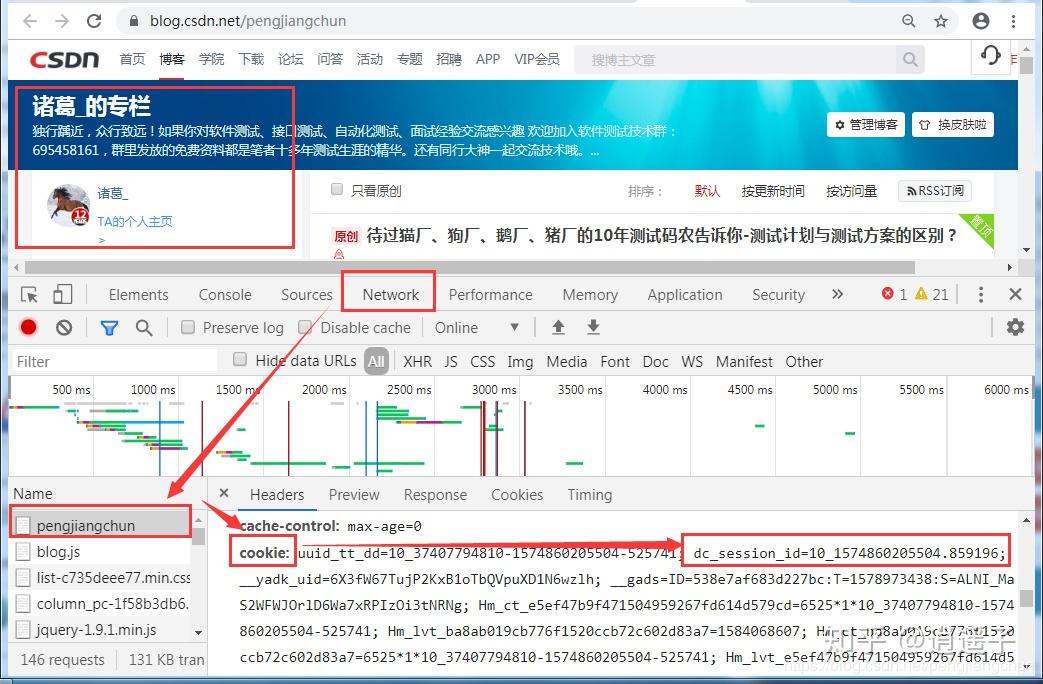1043x684 pixels.
Task: Close the request details pane
Action: [x=224, y=493]
